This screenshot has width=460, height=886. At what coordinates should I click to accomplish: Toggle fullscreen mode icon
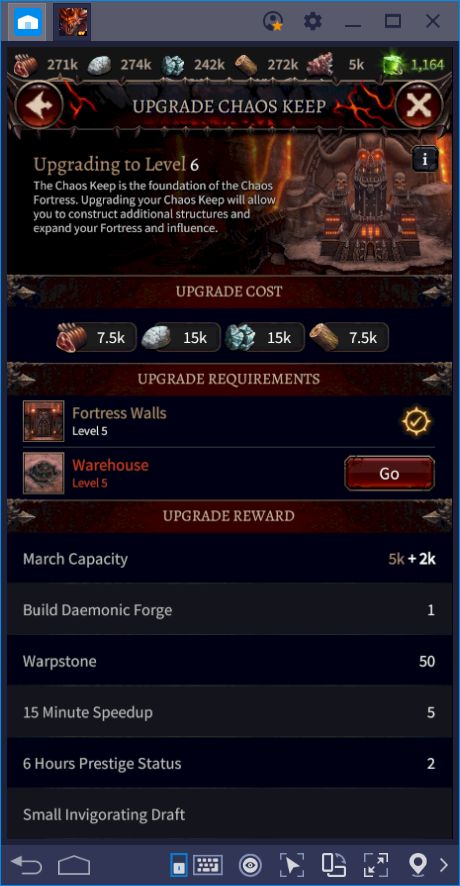point(376,865)
